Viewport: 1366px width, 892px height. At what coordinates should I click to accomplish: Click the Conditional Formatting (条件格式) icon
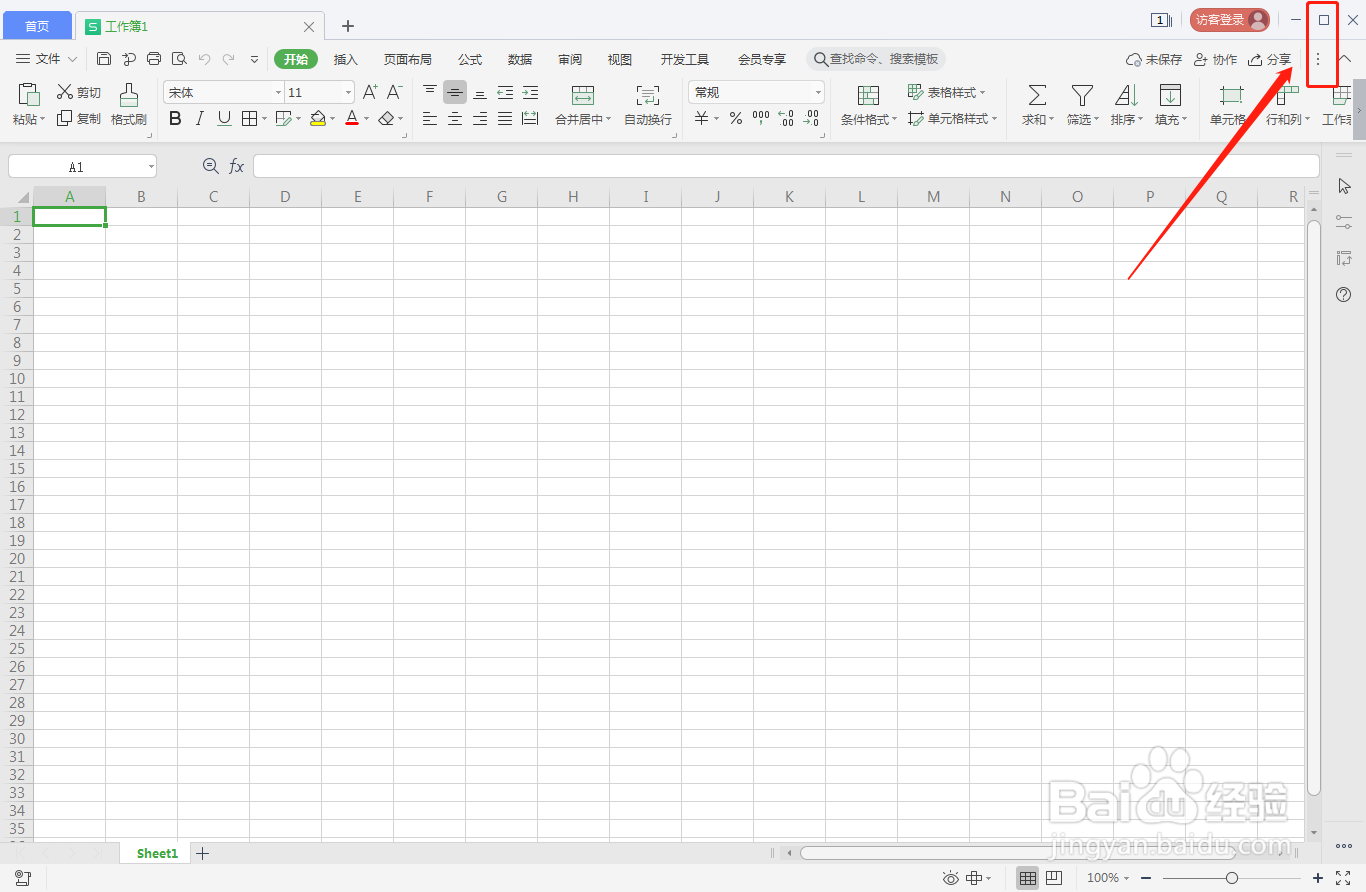click(869, 95)
